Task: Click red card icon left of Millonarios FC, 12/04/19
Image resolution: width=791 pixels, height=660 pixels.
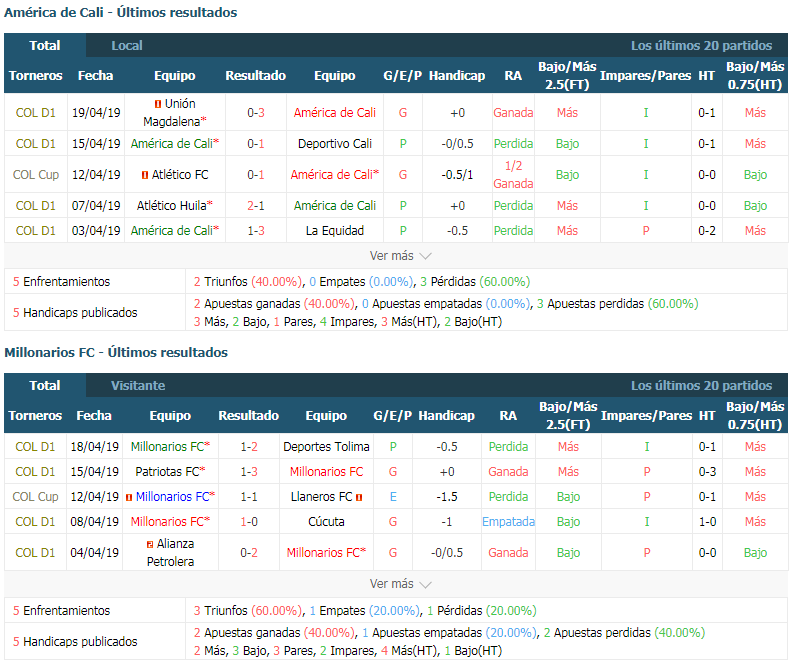Action: point(129,498)
